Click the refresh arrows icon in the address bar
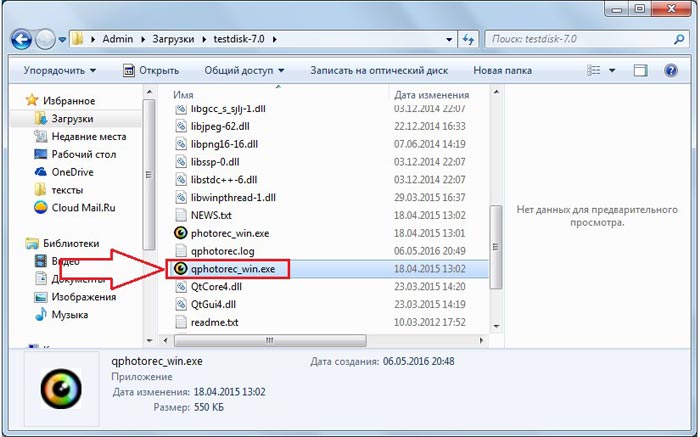The height and width of the screenshot is (437, 700). (x=468, y=39)
